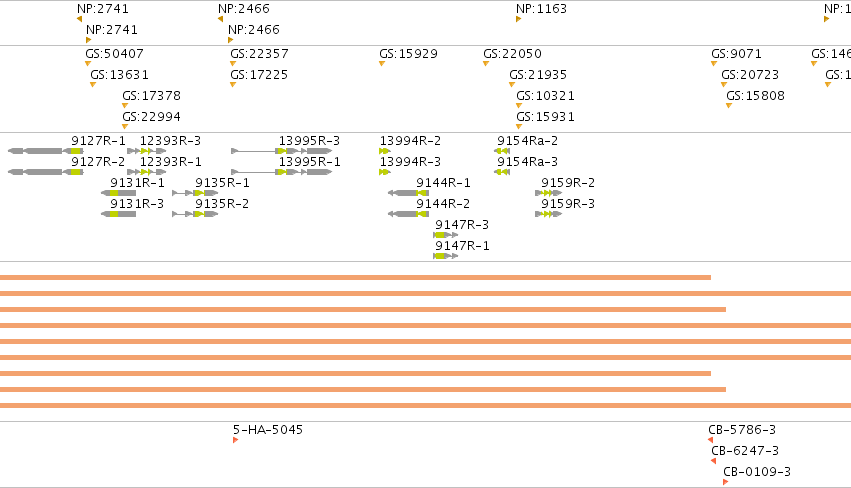Open the 9159R-2 gene model glyph
The height and width of the screenshot is (488, 851).
tap(549, 193)
